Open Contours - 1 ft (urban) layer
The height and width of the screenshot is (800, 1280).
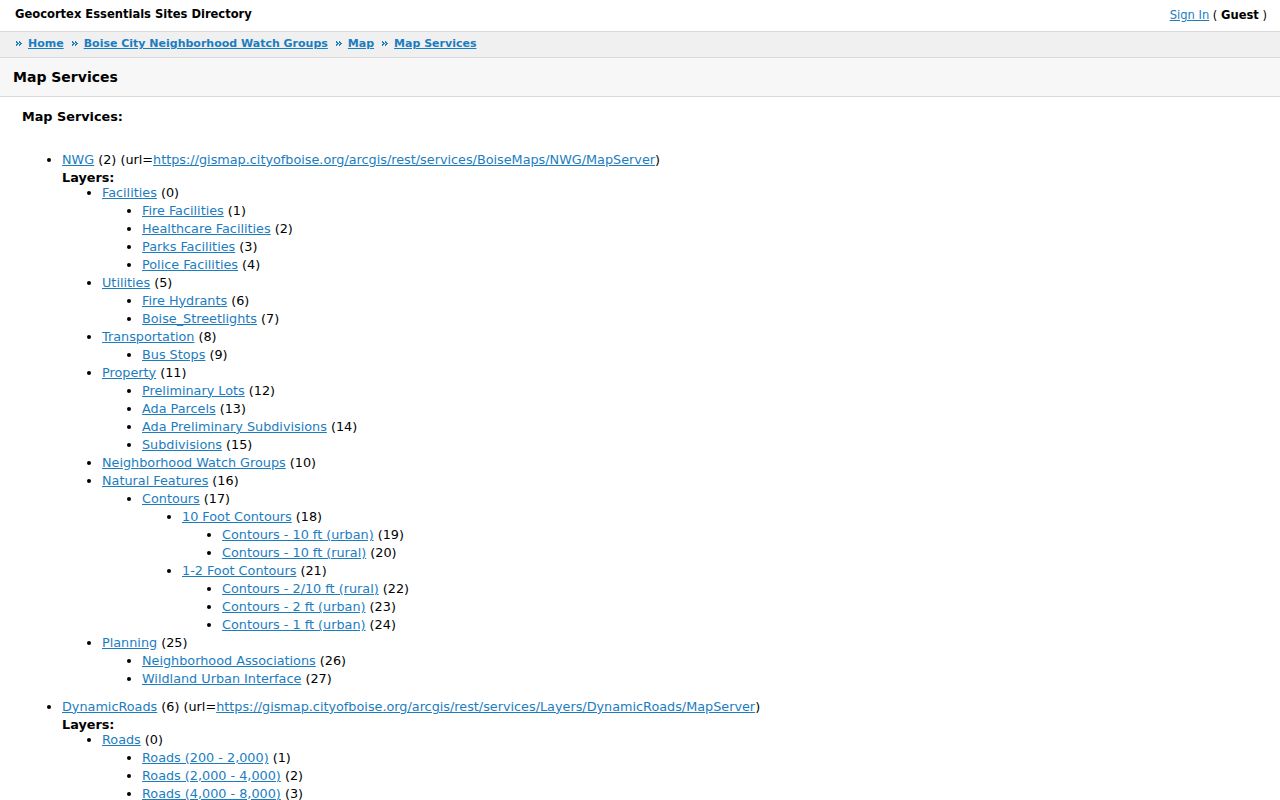[294, 625]
